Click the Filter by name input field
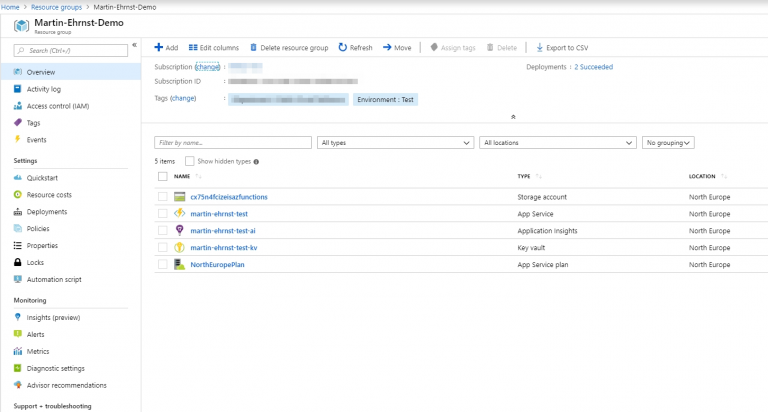The width and height of the screenshot is (768, 412). pyautogui.click(x=233, y=143)
